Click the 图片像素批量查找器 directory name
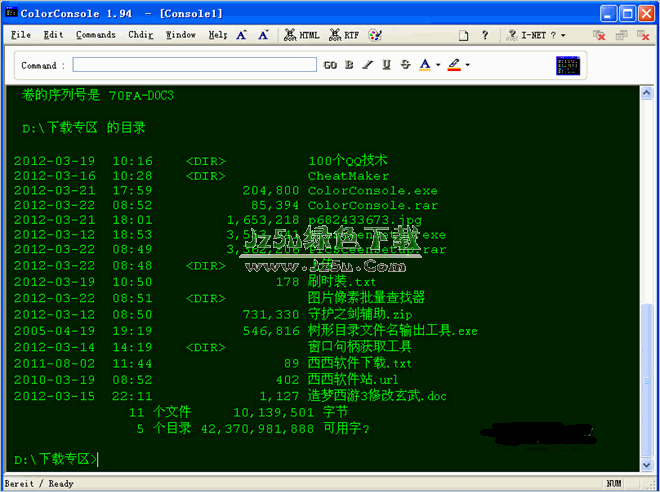The width and height of the screenshot is (660, 492). [366, 298]
